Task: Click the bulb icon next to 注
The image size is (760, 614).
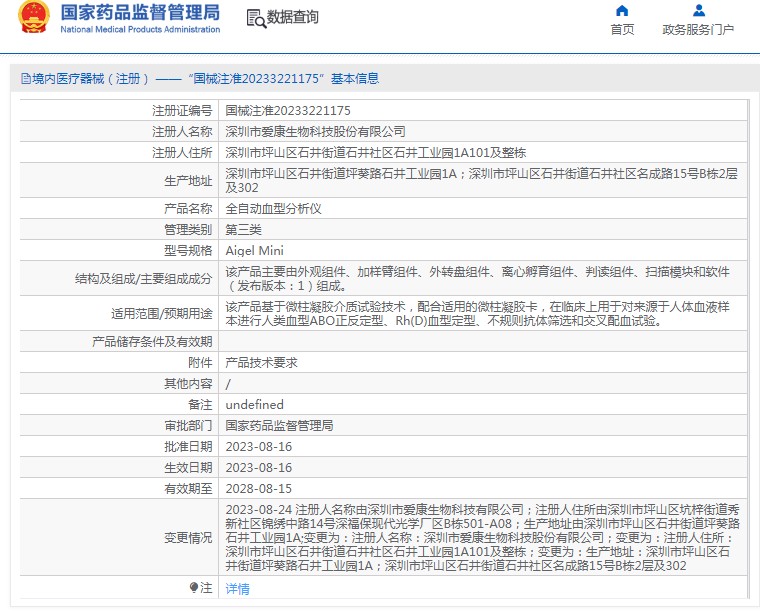Action: [194, 587]
